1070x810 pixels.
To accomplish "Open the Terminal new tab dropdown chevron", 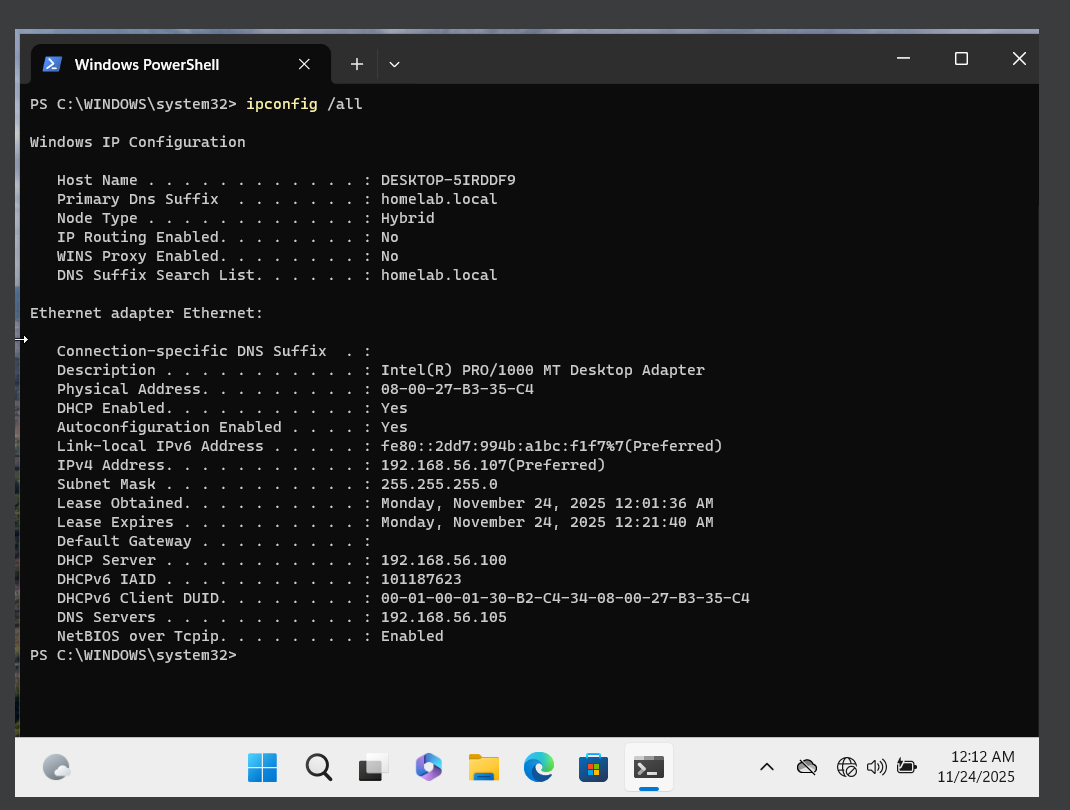I will click(394, 63).
